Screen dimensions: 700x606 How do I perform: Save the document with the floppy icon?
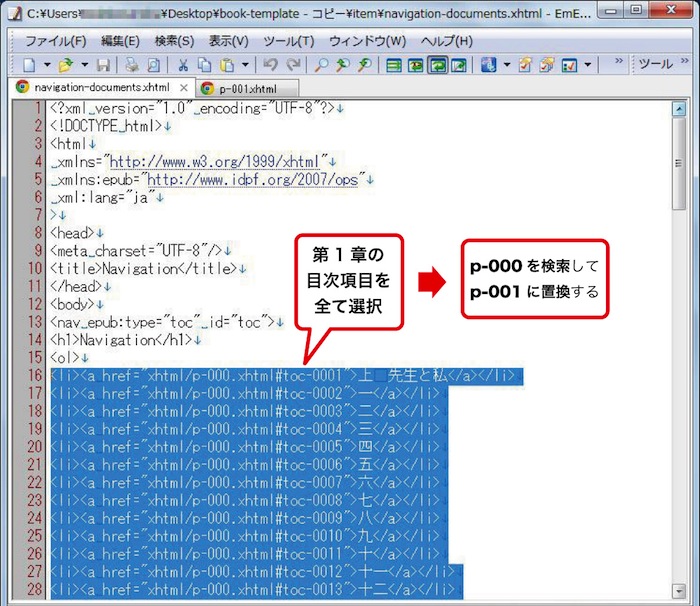103,65
